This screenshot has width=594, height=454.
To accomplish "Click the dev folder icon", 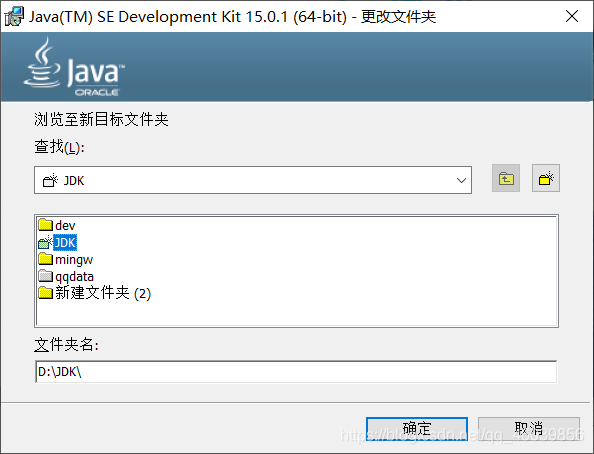I will click(45, 225).
